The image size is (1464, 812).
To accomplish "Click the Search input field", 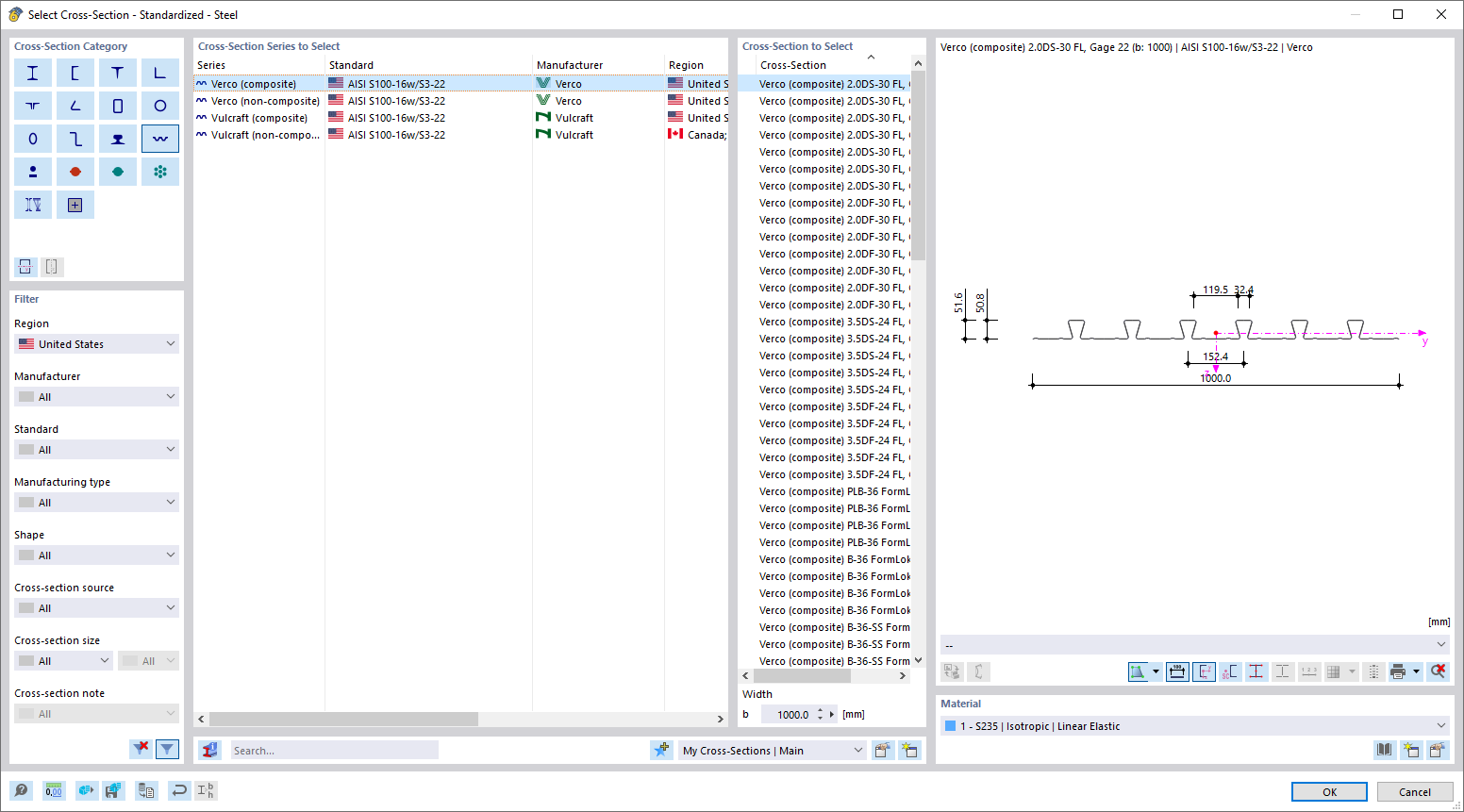I will pyautogui.click(x=334, y=751).
